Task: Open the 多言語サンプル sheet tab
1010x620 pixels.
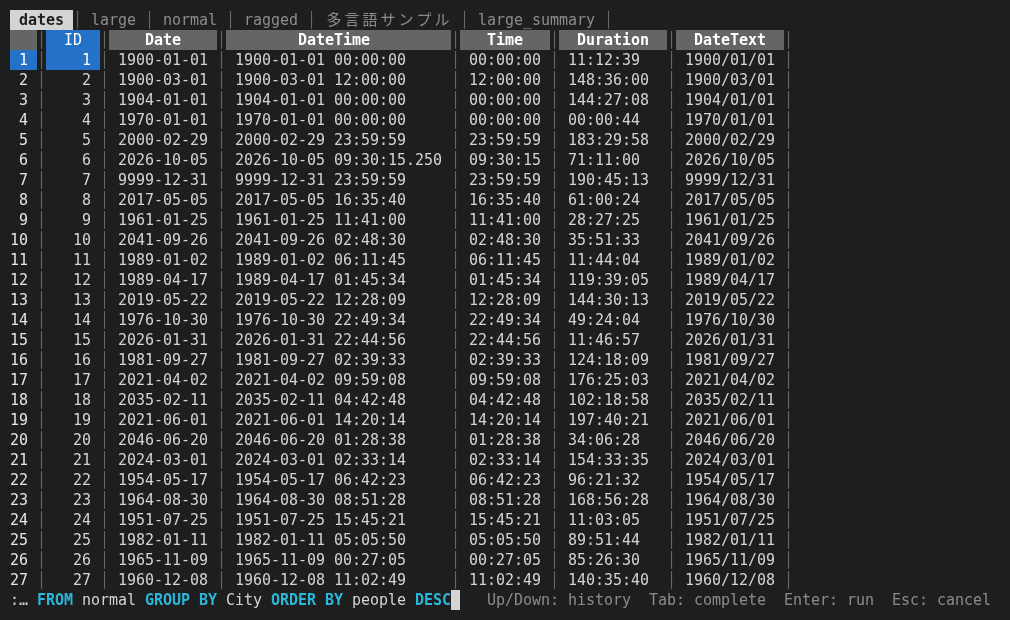Action: (388, 20)
